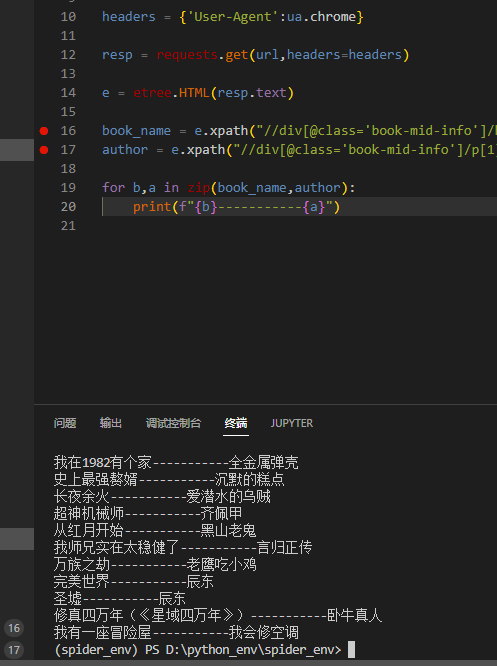Click terminal output line 我师兄实在太稳健了
This screenshot has height=666, width=497.
pyautogui.click(x=183, y=547)
